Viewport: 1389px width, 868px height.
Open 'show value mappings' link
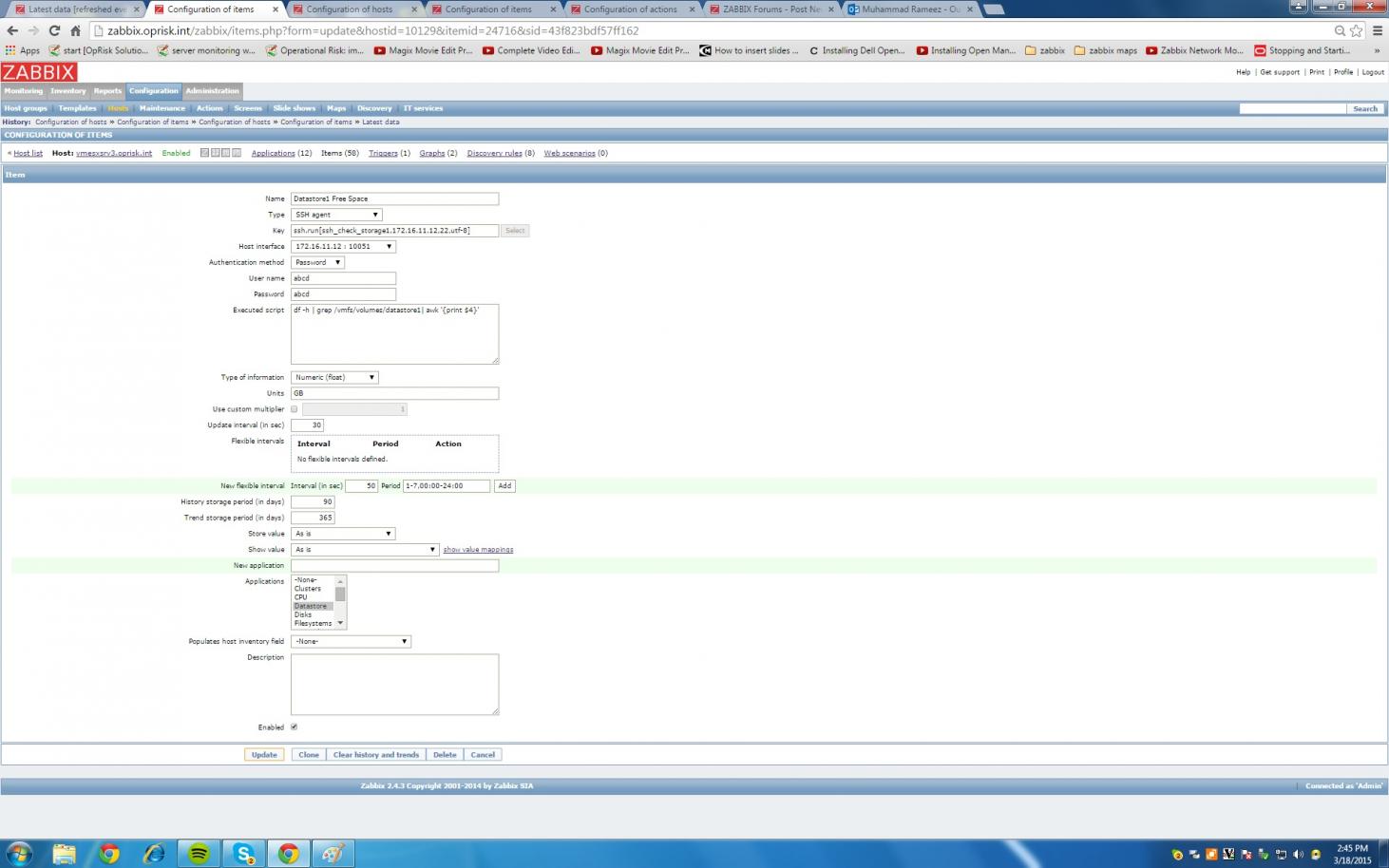click(478, 550)
